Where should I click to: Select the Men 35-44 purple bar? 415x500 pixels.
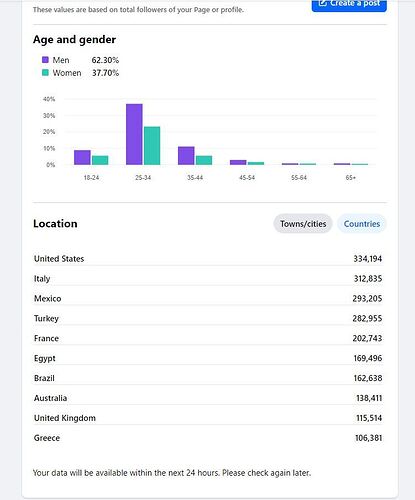(186, 156)
